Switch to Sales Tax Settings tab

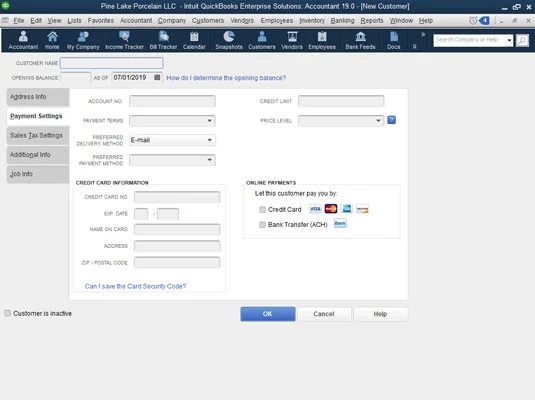[x=38, y=135]
